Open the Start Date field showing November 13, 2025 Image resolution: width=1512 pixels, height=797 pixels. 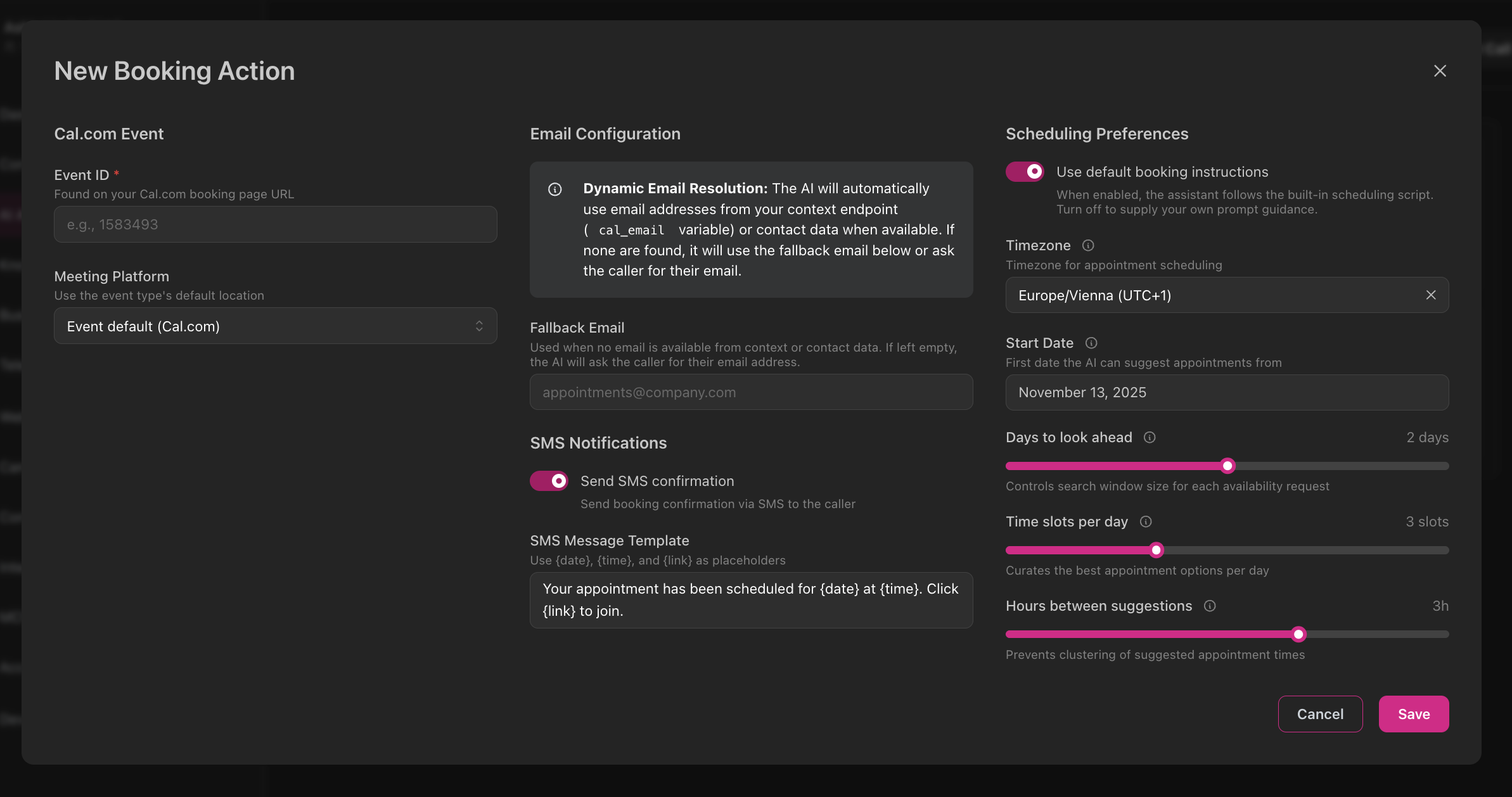(x=1226, y=392)
